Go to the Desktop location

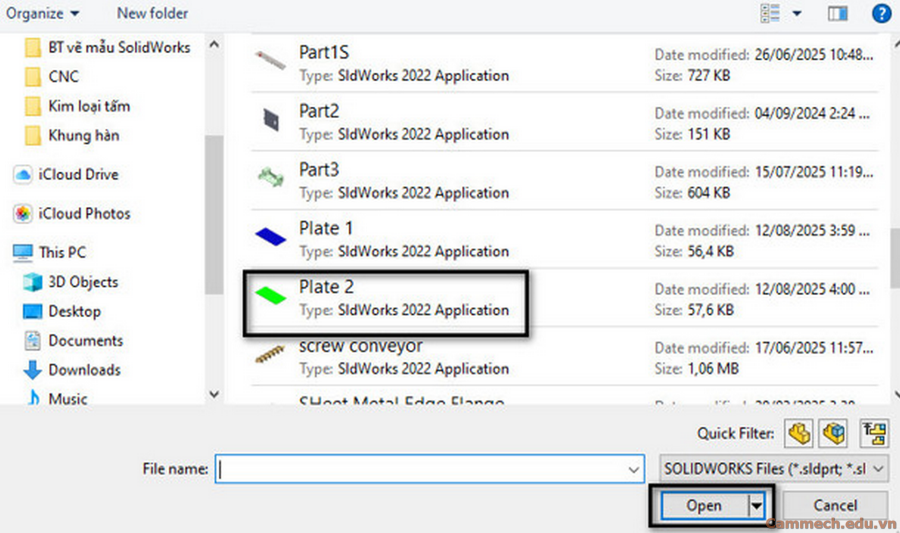click(x=62, y=312)
